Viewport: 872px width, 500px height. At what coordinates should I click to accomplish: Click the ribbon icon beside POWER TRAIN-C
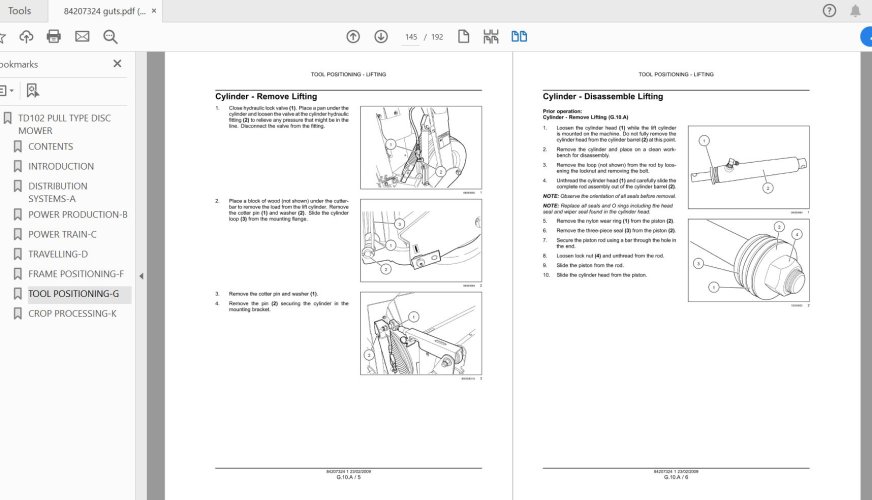tap(18, 234)
